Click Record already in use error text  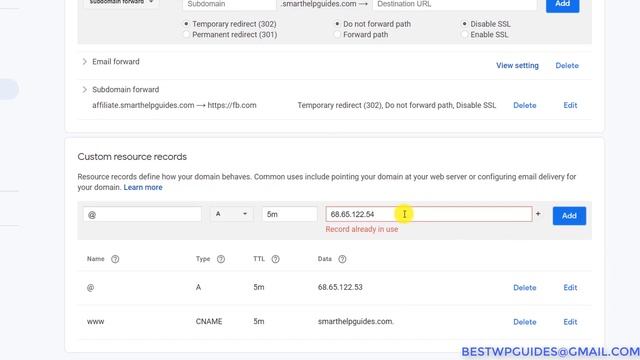point(362,229)
